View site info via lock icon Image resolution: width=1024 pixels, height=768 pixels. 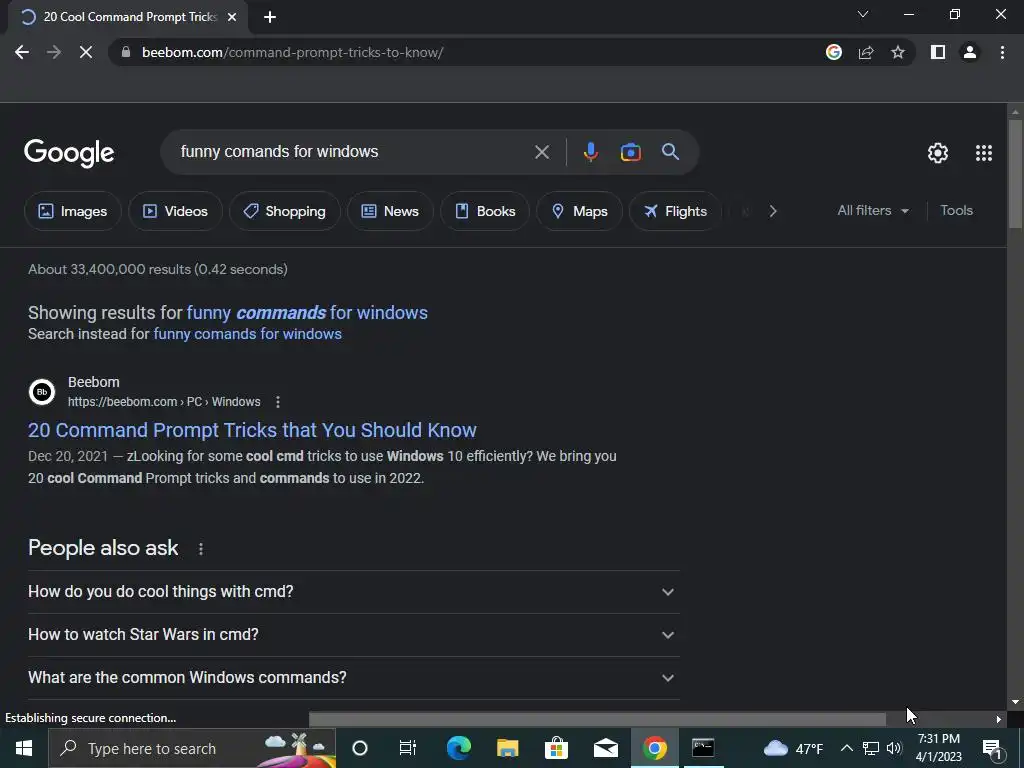tap(127, 52)
